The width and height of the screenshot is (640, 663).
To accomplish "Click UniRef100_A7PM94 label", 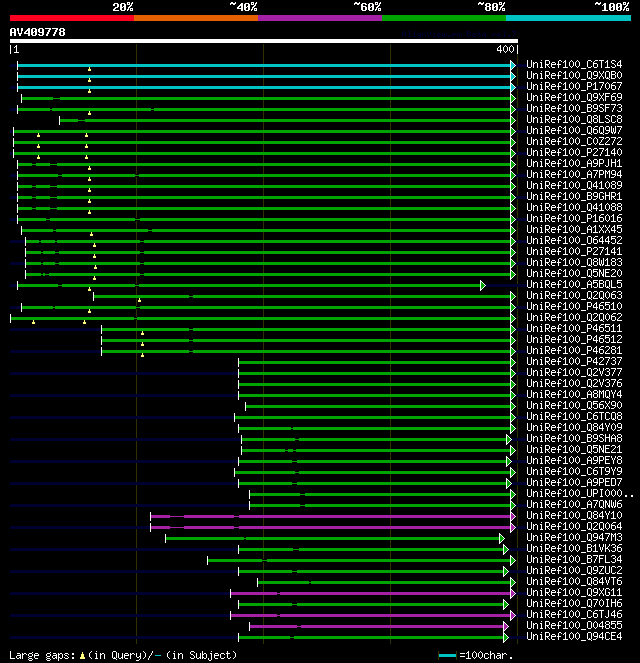I will pos(574,174).
